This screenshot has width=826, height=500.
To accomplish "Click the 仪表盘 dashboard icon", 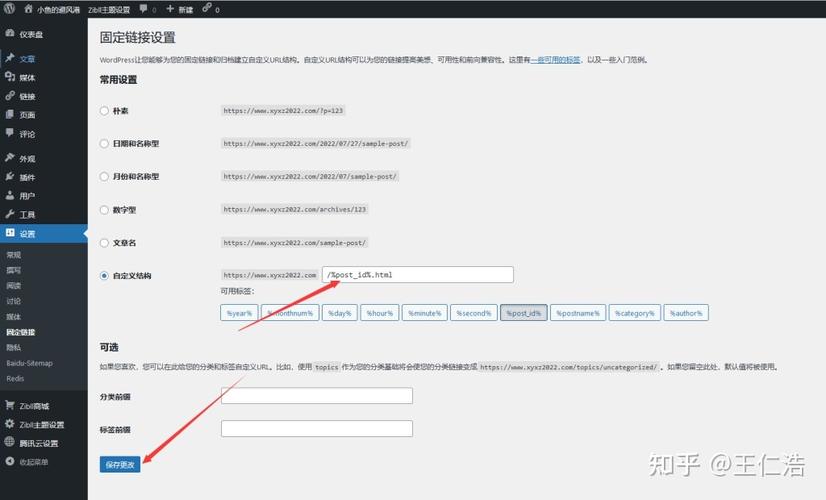I will click(9, 33).
